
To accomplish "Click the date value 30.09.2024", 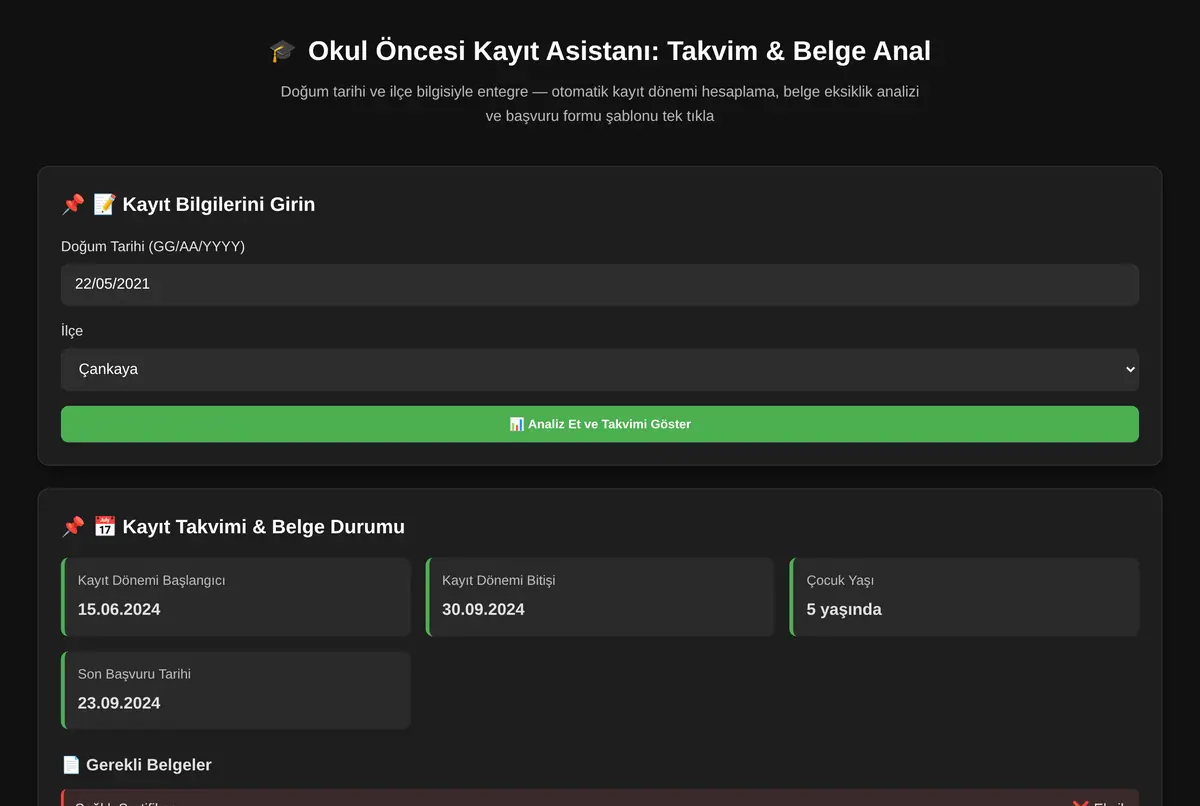I will (483, 609).
